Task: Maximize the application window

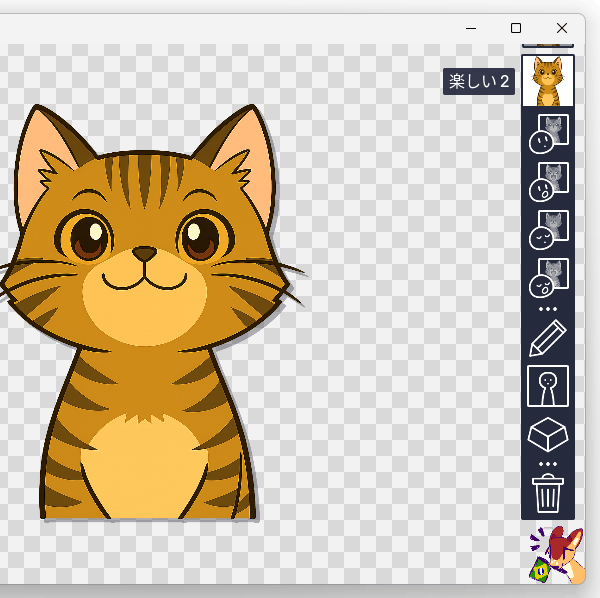Action: [x=516, y=28]
